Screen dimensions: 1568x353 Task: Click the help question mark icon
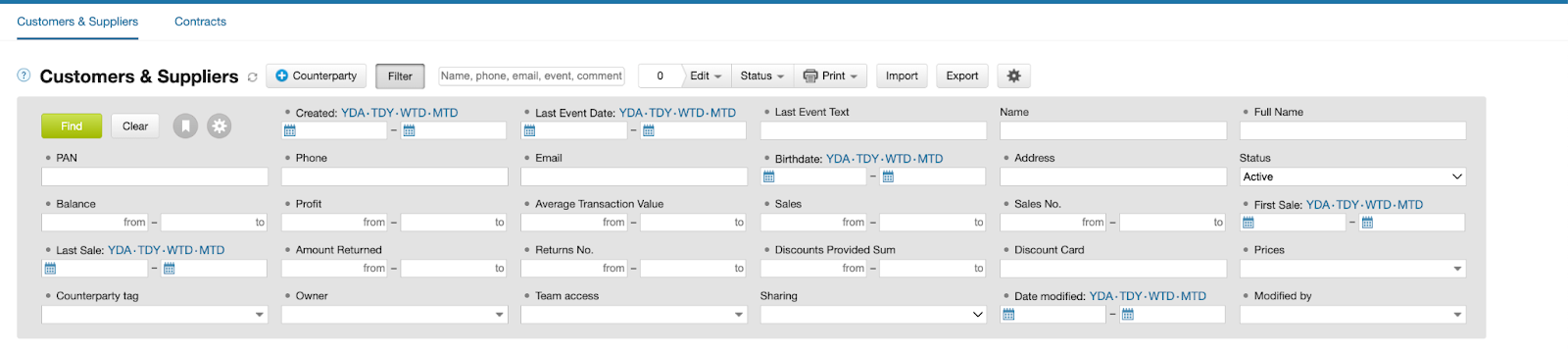click(x=24, y=76)
